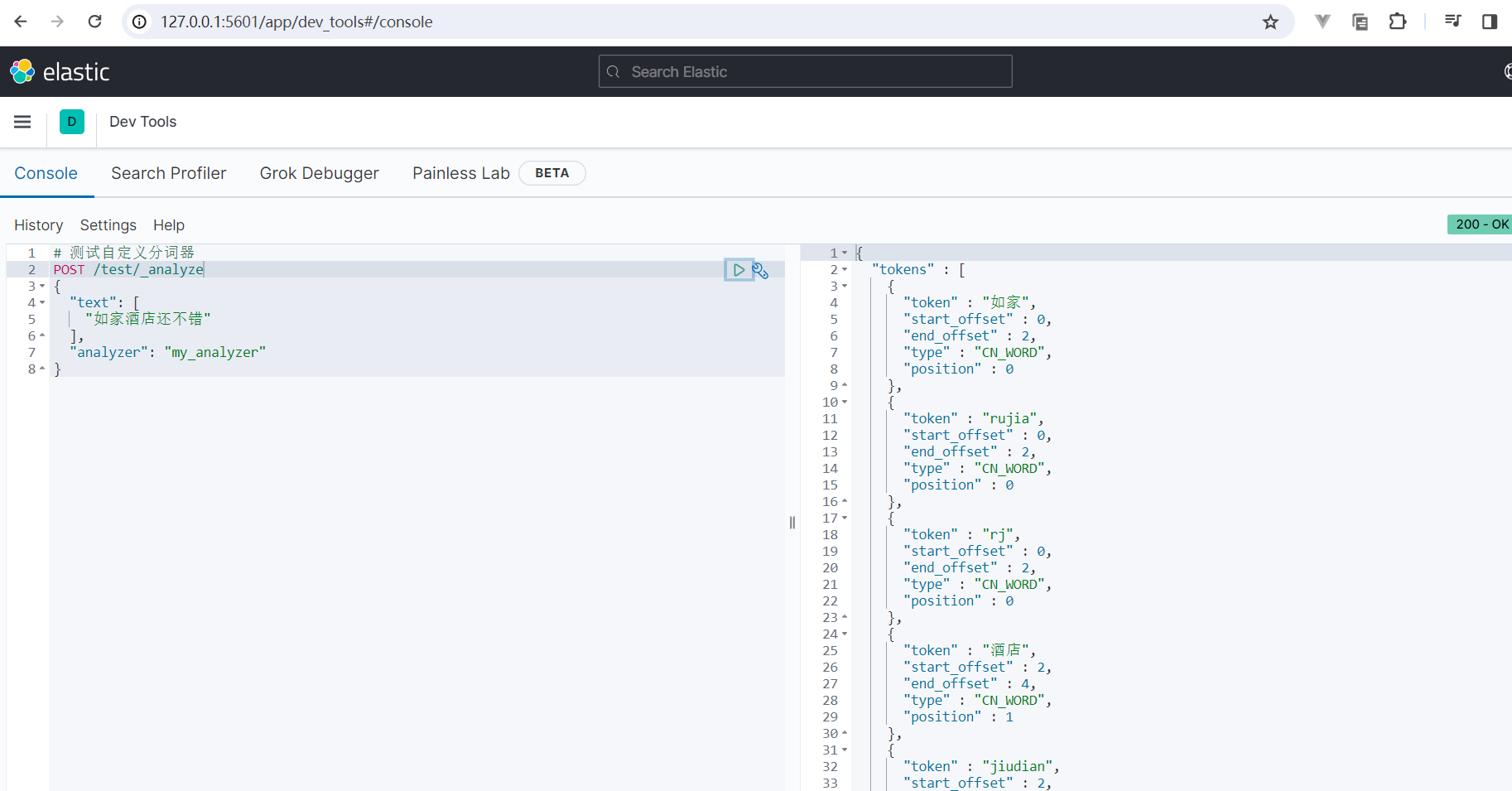The image size is (1512, 791).
Task: Switch to the Search Profiler tab
Action: coord(169,173)
